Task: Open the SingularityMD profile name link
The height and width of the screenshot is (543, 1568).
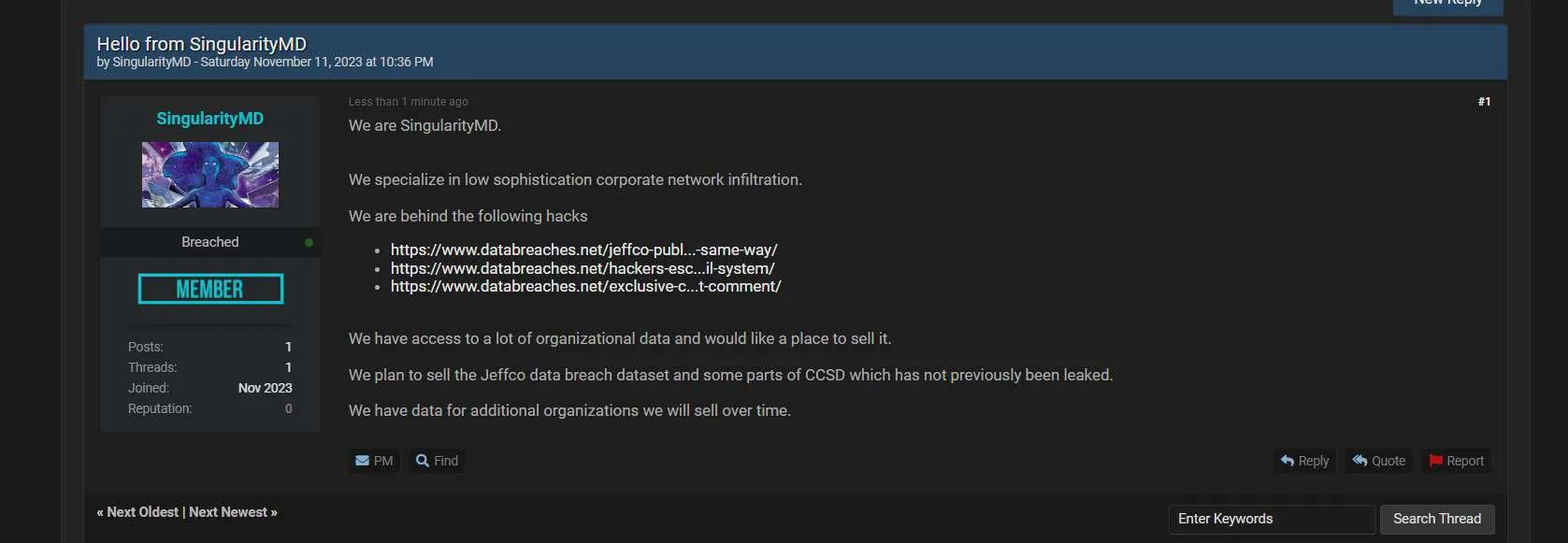Action: [x=210, y=119]
